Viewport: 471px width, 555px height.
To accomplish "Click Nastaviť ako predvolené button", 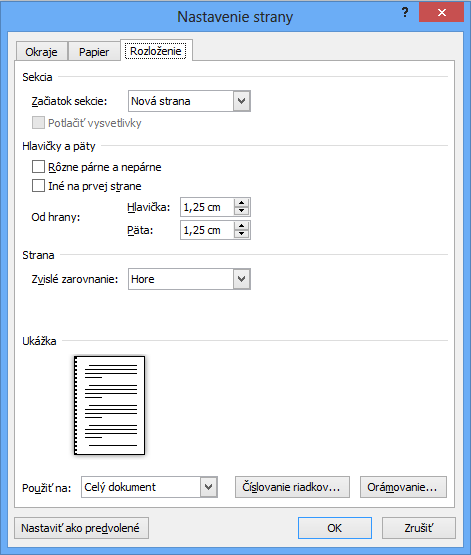I will click(81, 528).
